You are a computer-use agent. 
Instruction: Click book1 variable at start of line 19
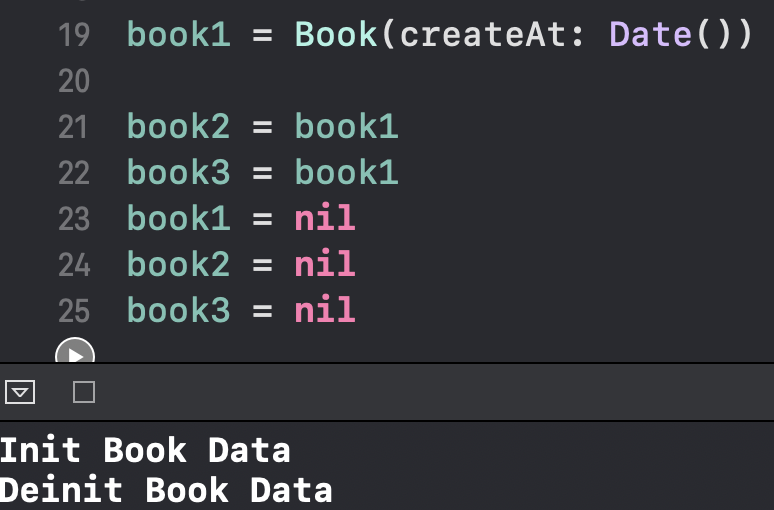pyautogui.click(x=179, y=35)
